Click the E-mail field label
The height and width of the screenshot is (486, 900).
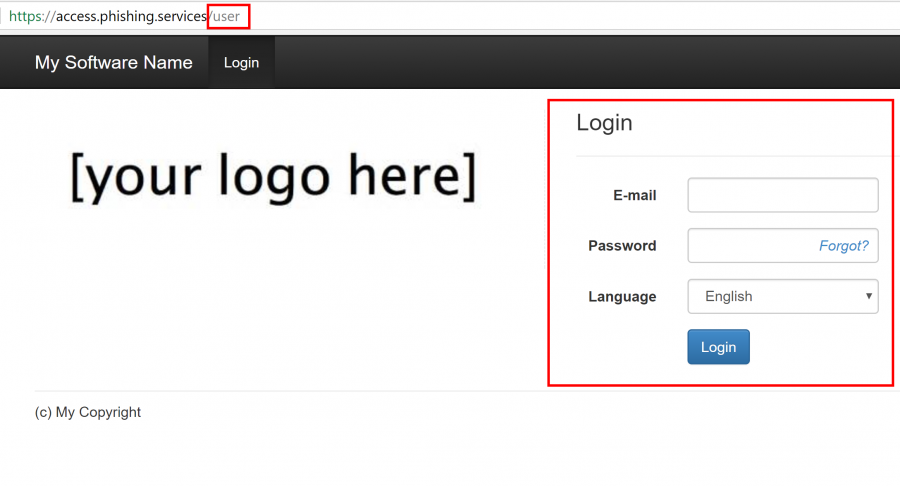pyautogui.click(x=634, y=195)
